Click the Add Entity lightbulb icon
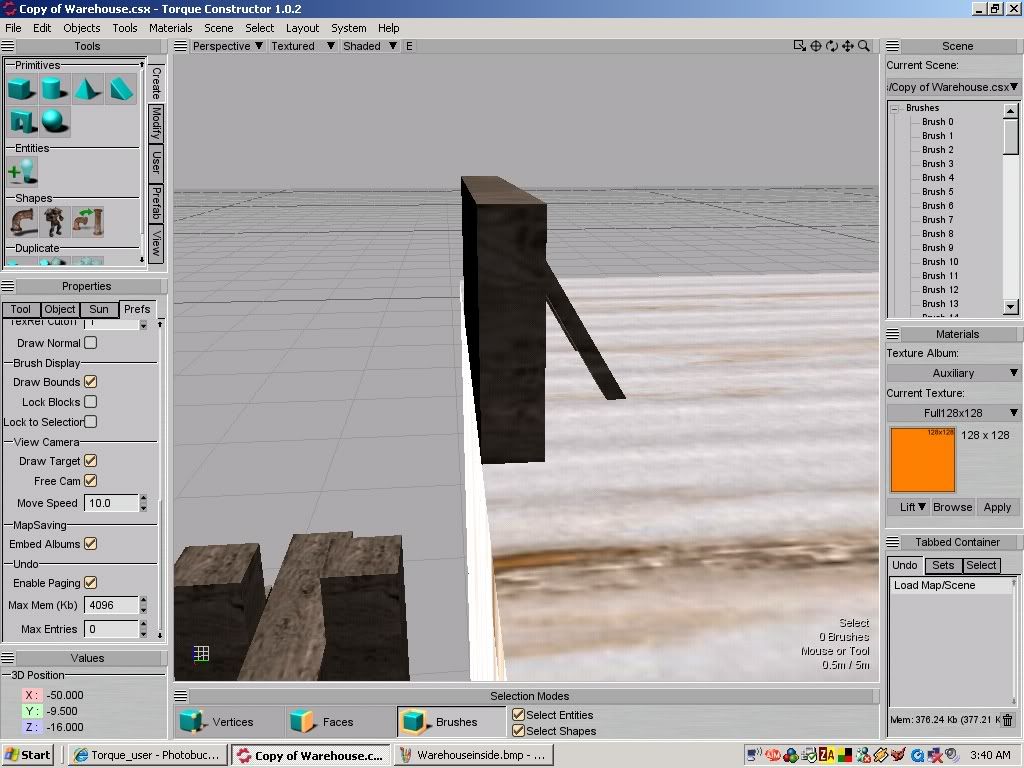 coord(21,171)
